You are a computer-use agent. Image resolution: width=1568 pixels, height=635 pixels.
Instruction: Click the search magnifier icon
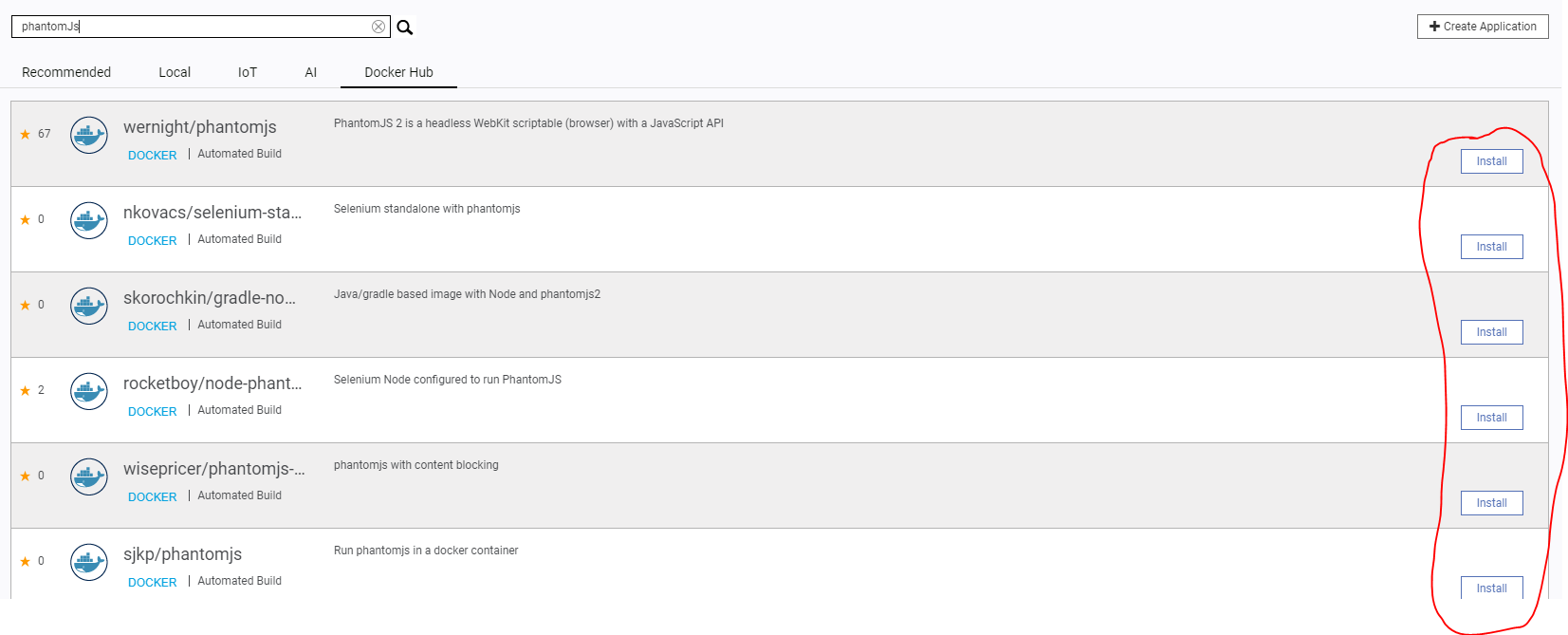coord(405,28)
